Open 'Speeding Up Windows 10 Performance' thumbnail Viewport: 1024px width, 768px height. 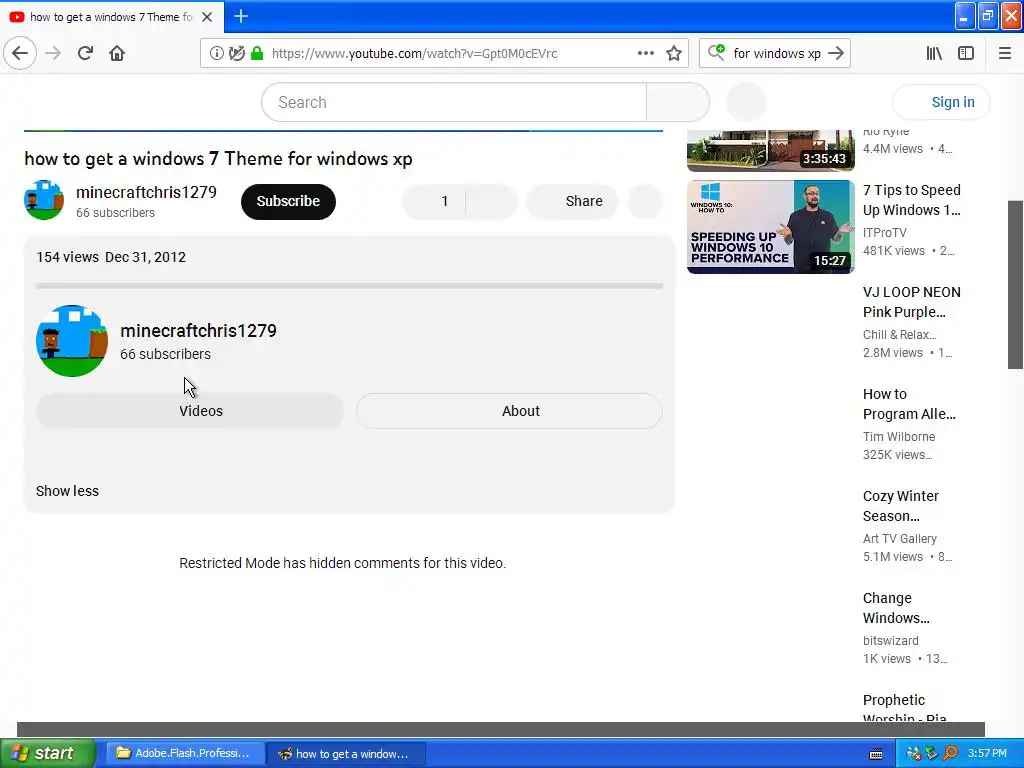click(x=771, y=227)
